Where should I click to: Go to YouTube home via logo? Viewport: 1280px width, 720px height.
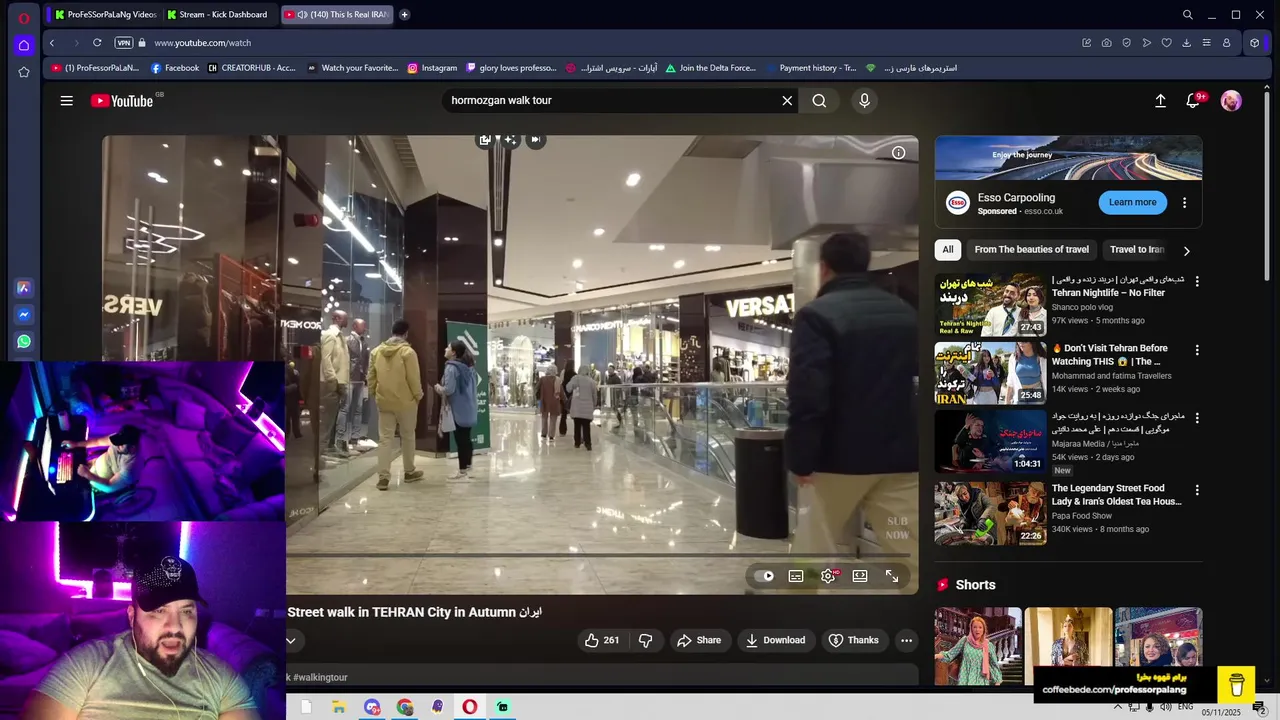(x=122, y=101)
